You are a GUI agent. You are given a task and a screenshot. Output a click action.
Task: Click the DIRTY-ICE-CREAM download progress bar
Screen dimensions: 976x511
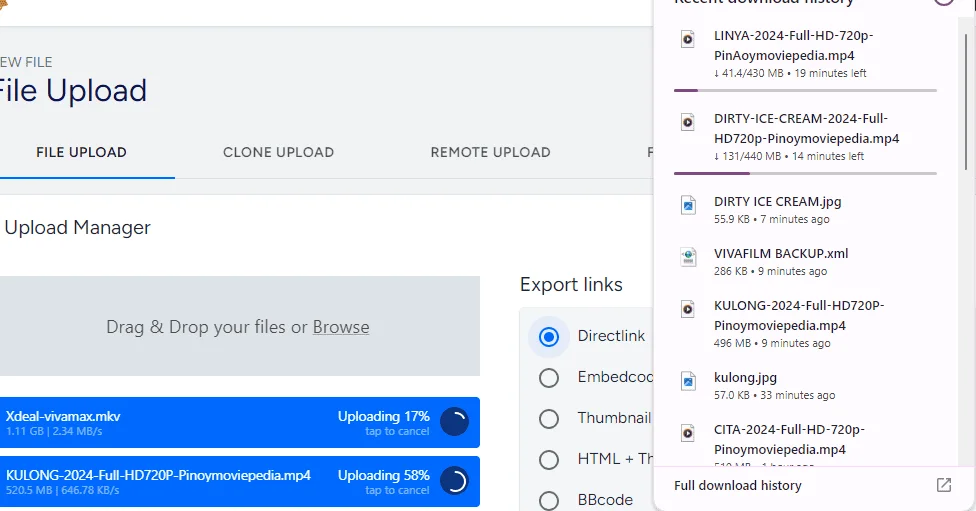click(805, 173)
